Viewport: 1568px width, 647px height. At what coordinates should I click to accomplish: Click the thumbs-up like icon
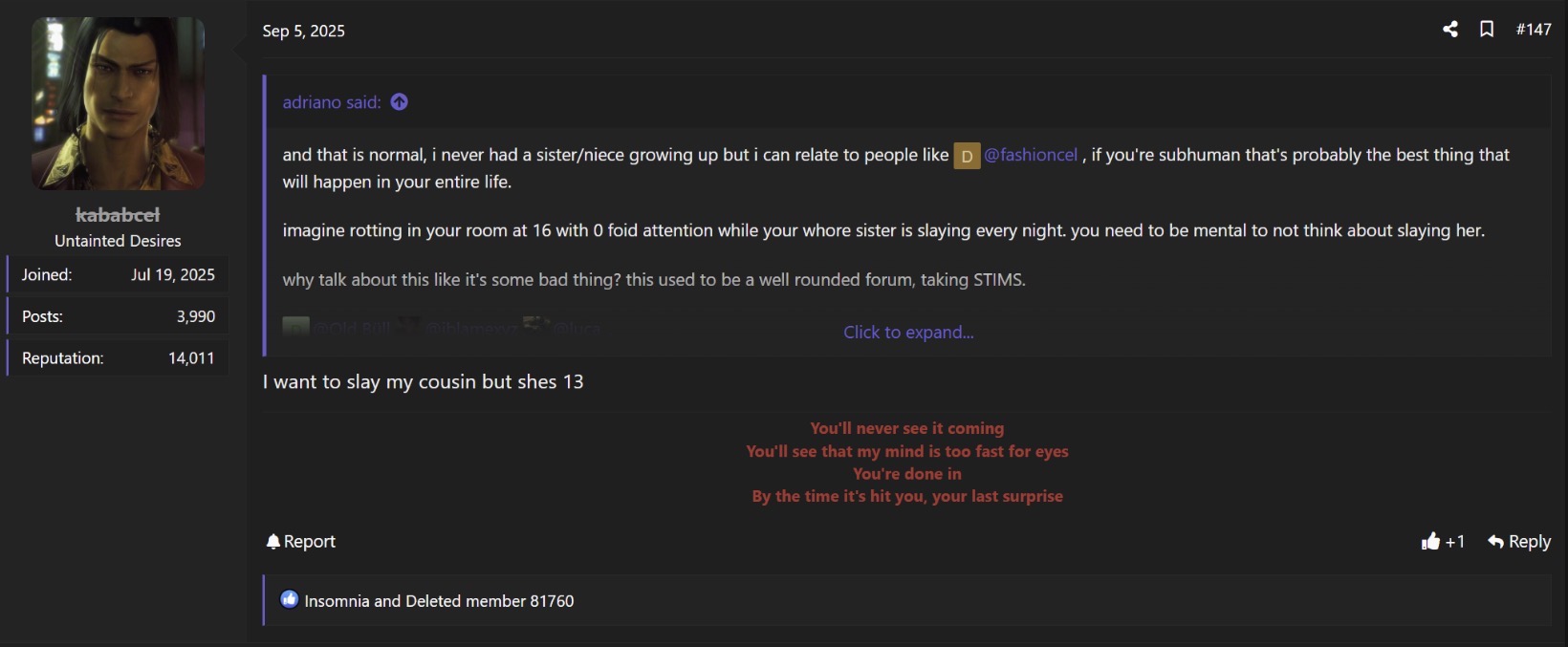point(1430,542)
